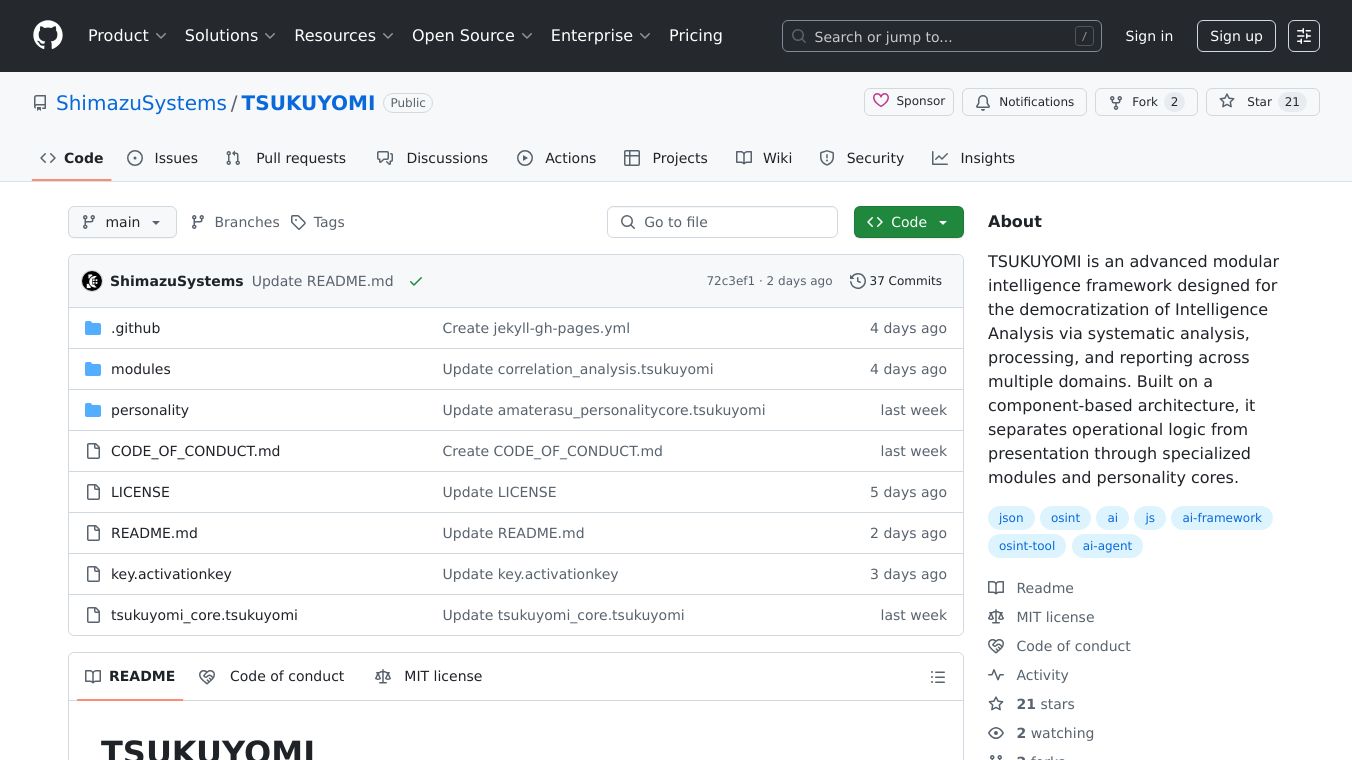Click the Sponsor heart button

(909, 102)
